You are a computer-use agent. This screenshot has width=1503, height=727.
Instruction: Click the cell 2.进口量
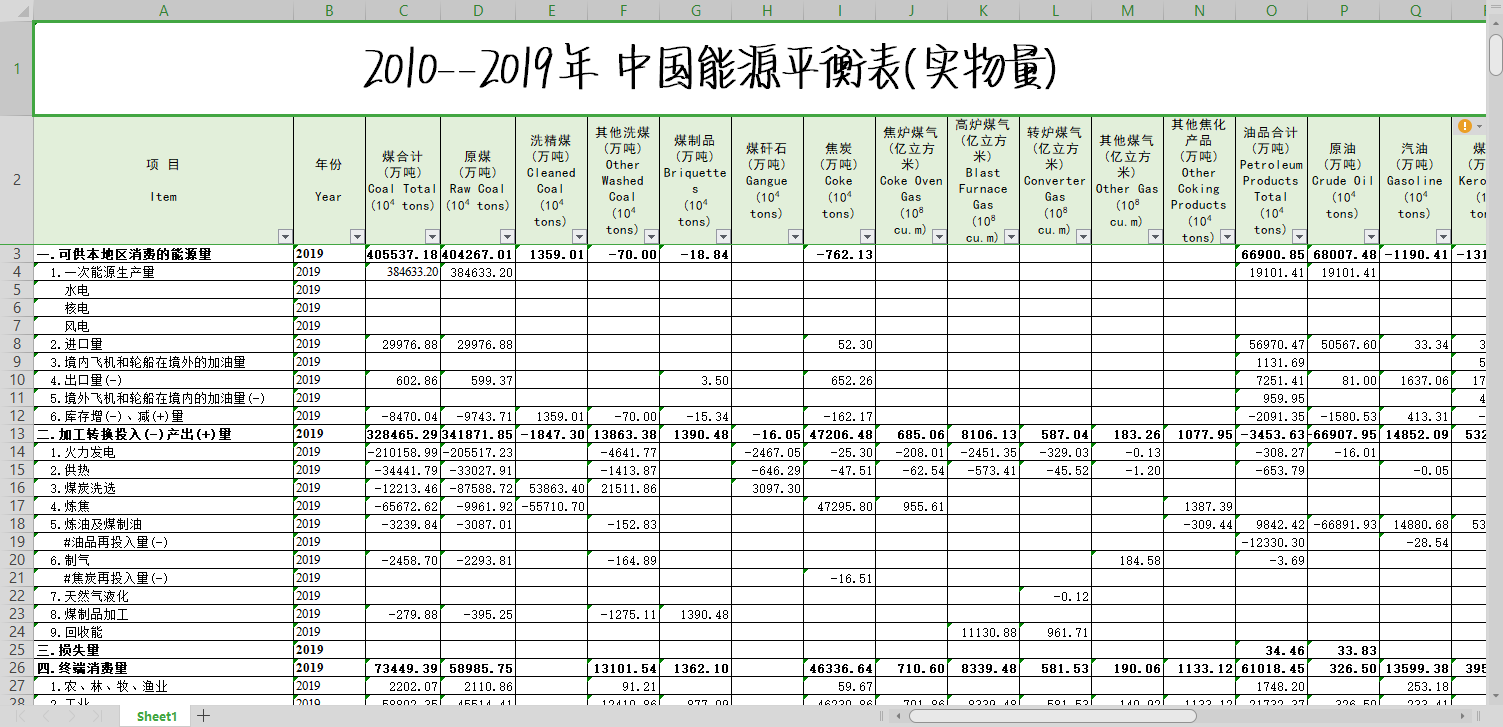pyautogui.click(x=163, y=344)
